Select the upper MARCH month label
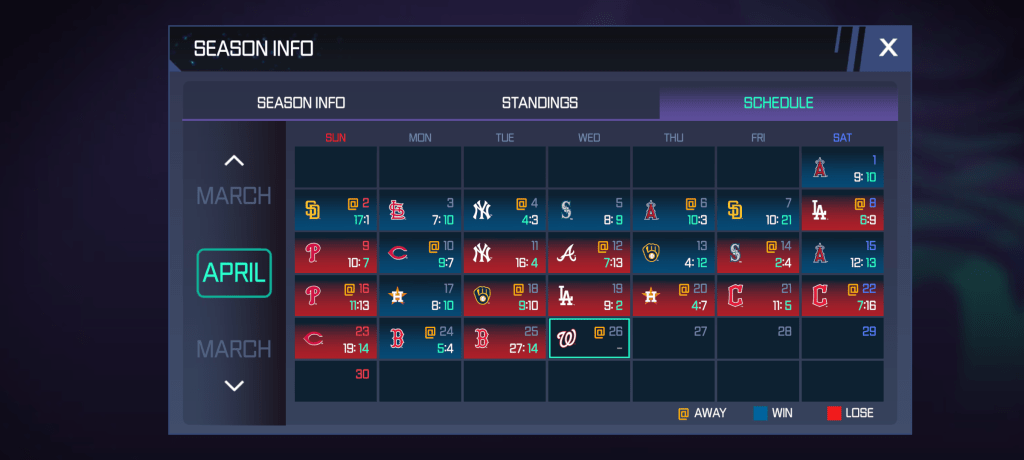1024x460 pixels. 233,196
